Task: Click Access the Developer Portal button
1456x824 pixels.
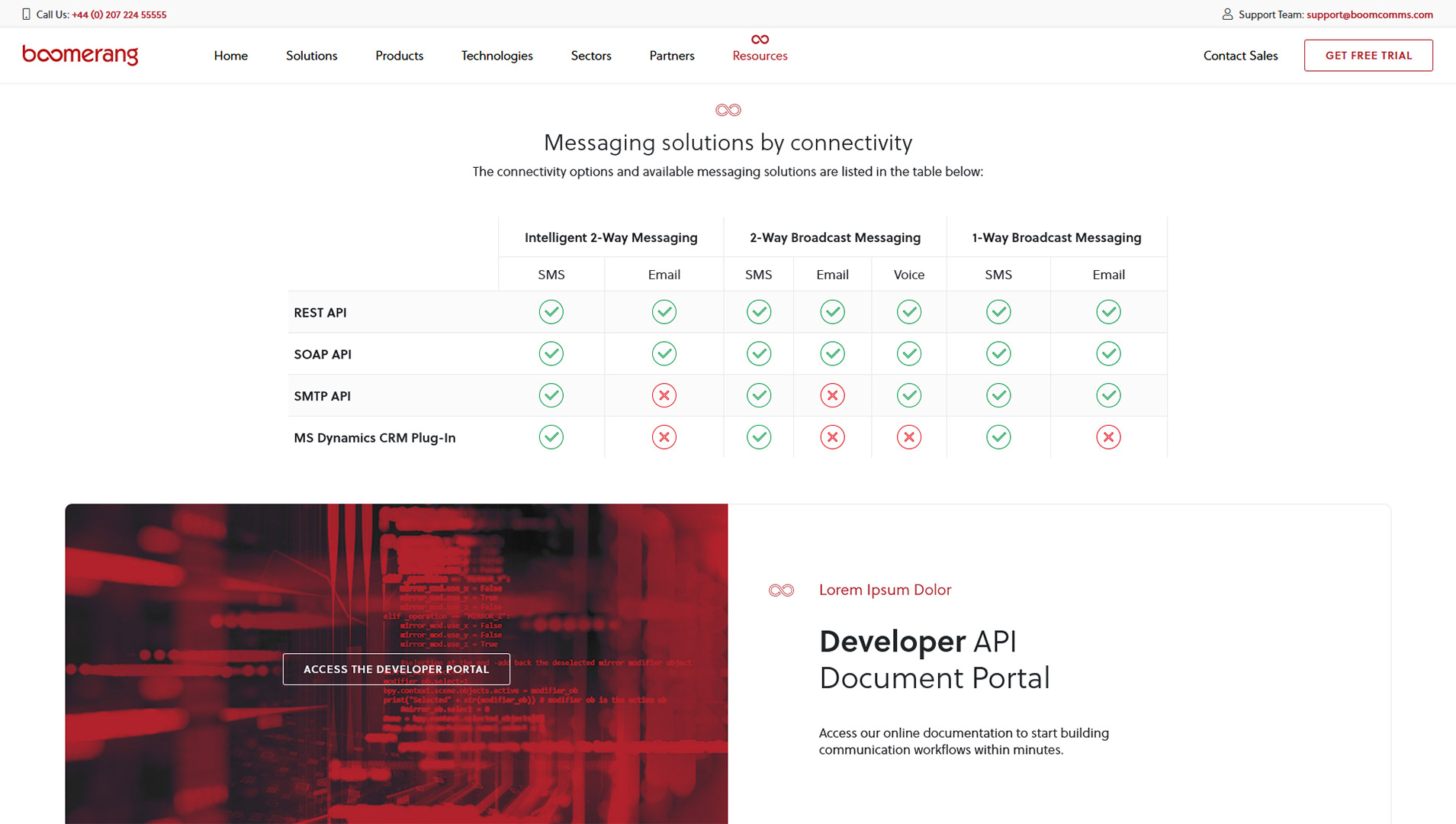Action: tap(396, 669)
